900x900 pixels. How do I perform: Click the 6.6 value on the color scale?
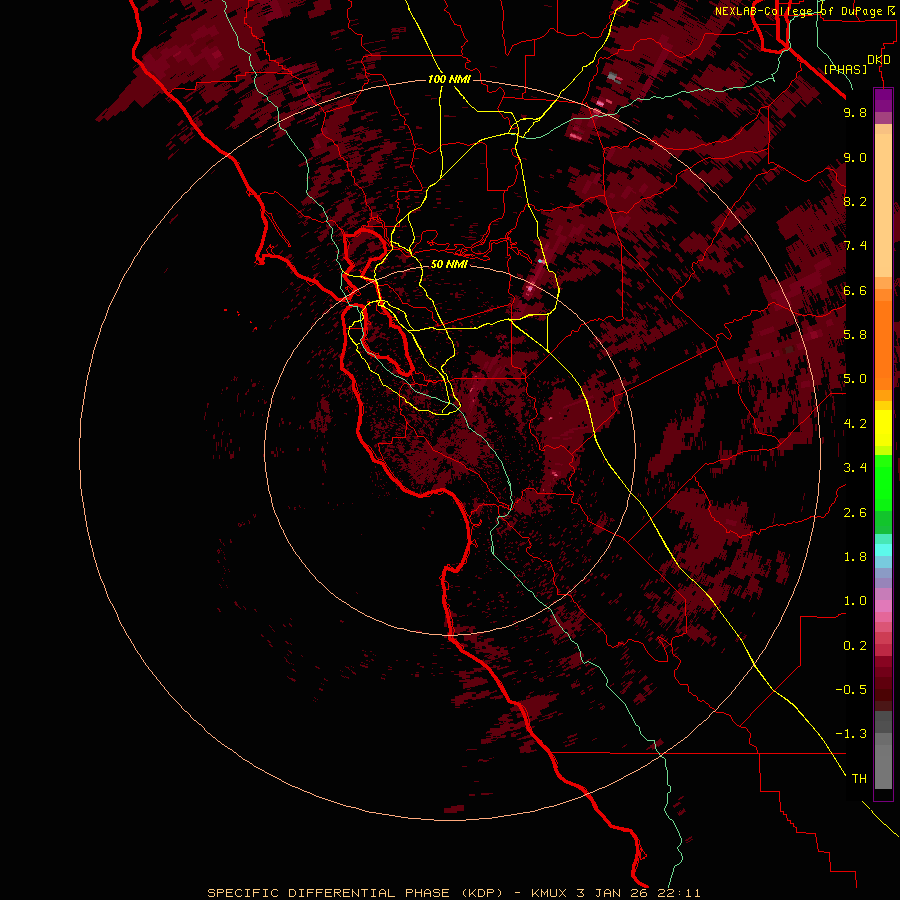pos(855,290)
